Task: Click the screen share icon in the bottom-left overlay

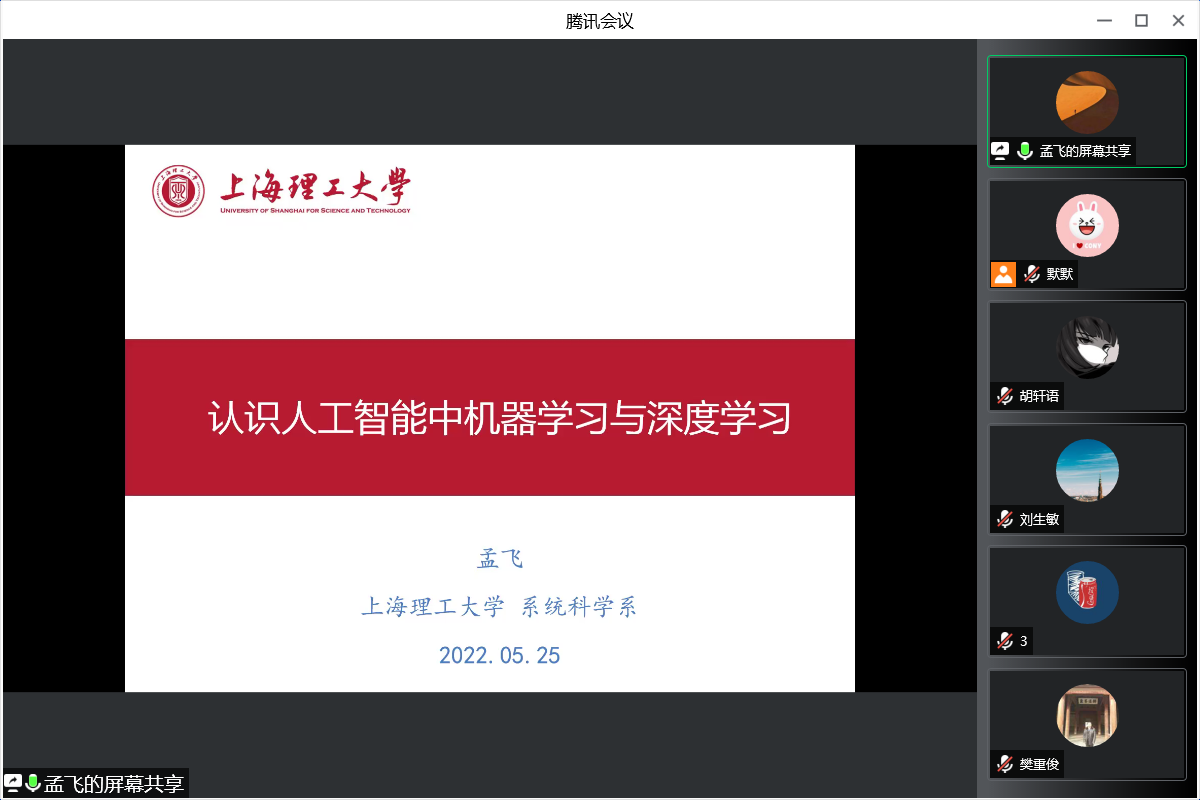Action: [x=14, y=783]
